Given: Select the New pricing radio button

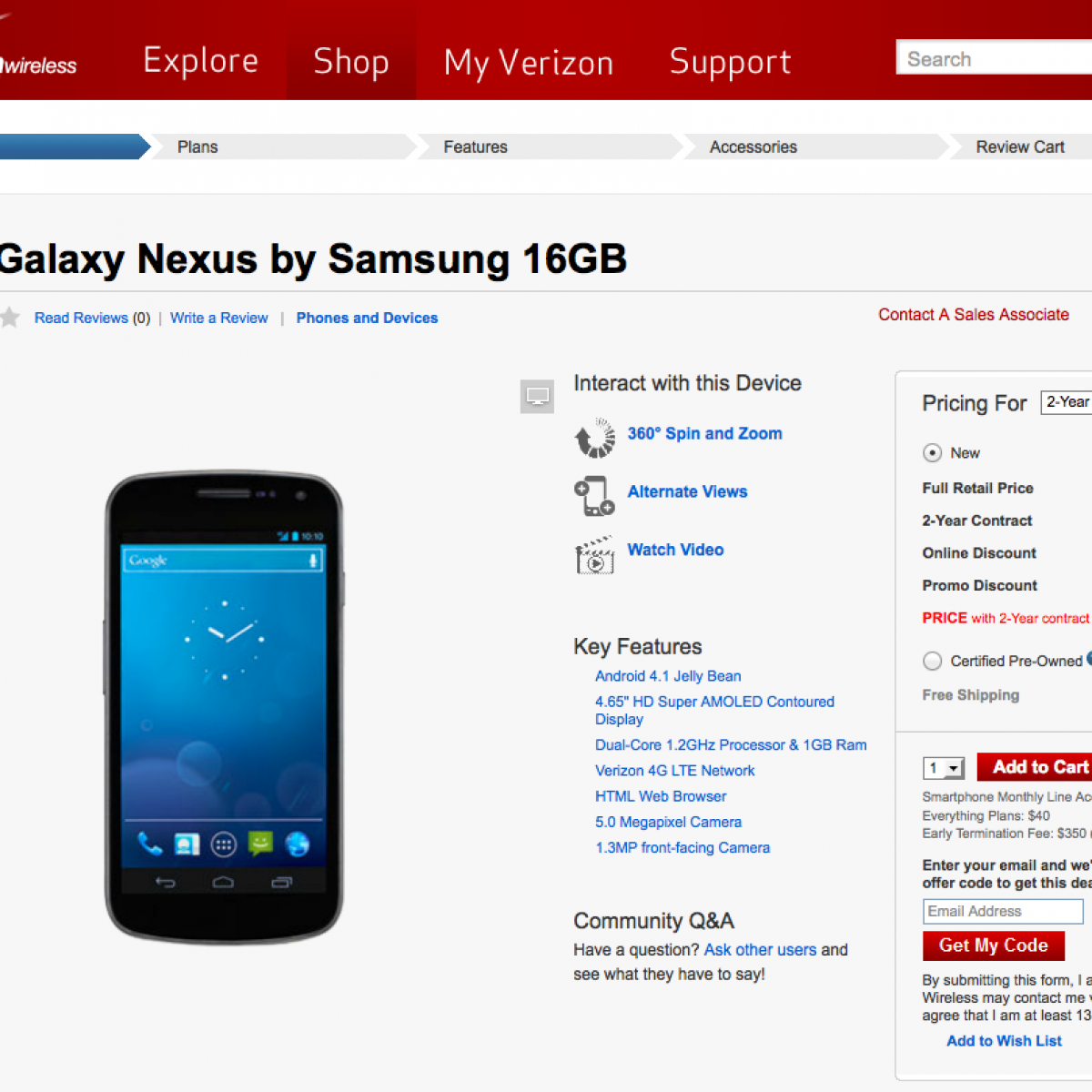Looking at the screenshot, I should [932, 453].
